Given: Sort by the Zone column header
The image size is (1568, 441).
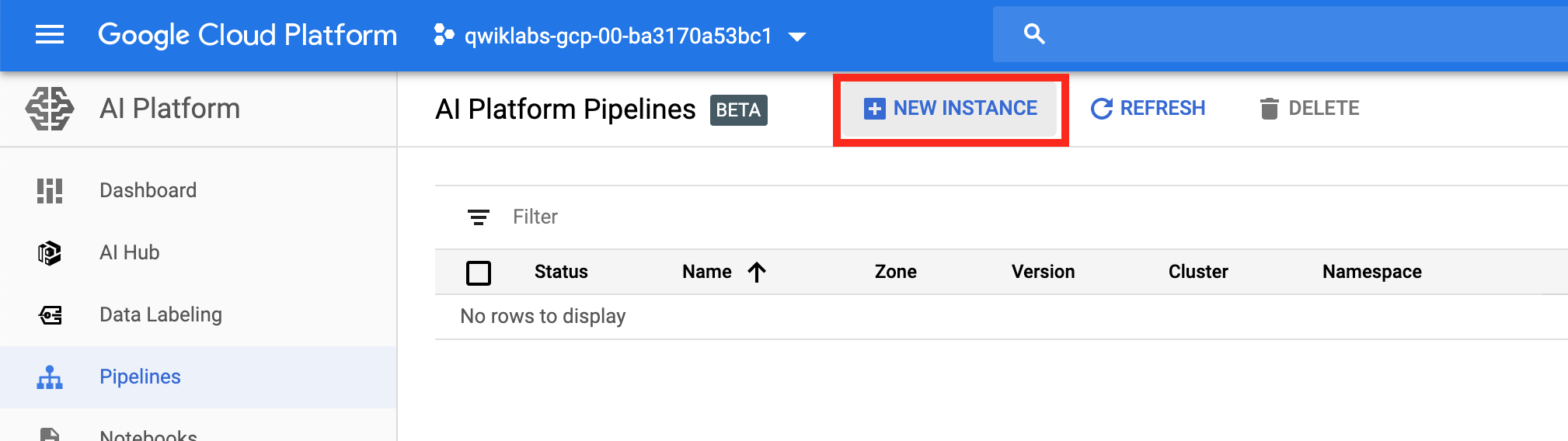Looking at the screenshot, I should pyautogui.click(x=896, y=272).
